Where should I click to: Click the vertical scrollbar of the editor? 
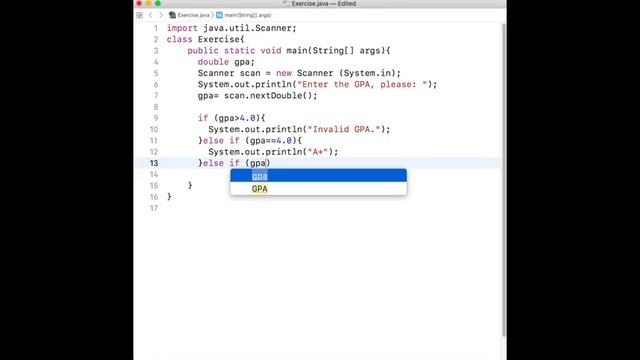(x=504, y=180)
